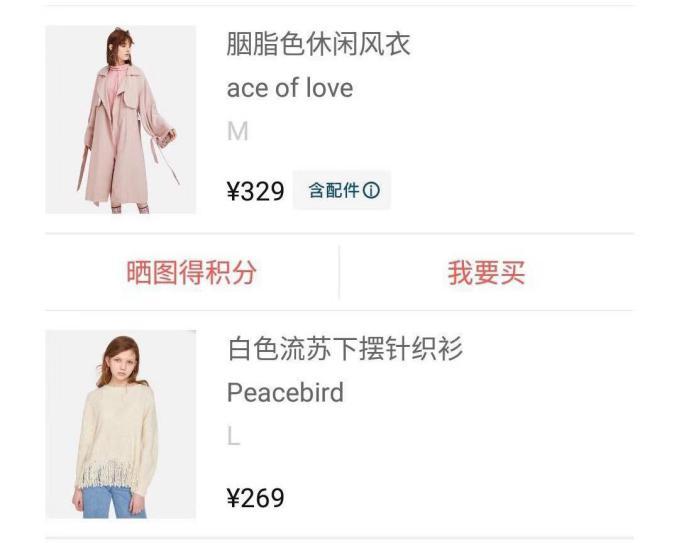This screenshot has height=543, width=679.
Task: Select the Peacebird brand name
Action: click(285, 392)
